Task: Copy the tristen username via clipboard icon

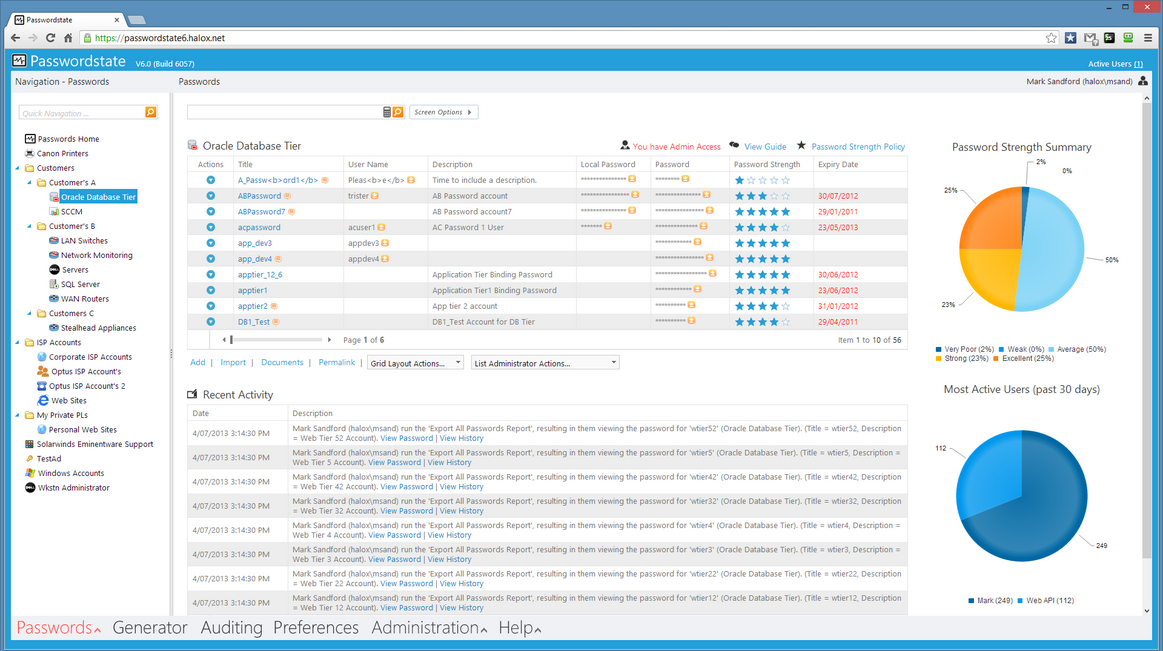Action: pos(375,196)
